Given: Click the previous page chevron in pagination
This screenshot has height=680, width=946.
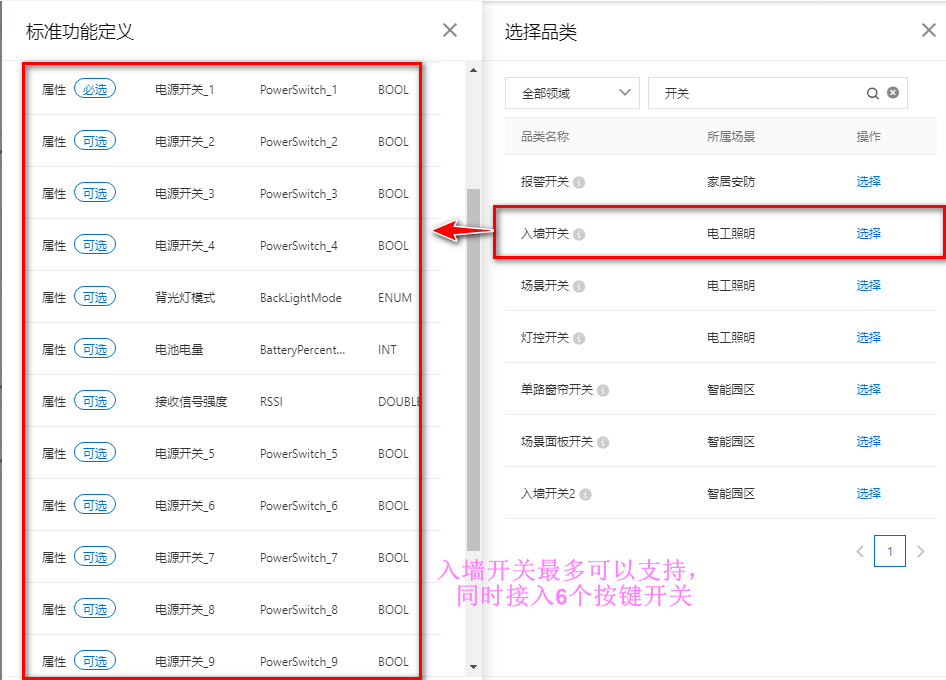Looking at the screenshot, I should (x=860, y=551).
